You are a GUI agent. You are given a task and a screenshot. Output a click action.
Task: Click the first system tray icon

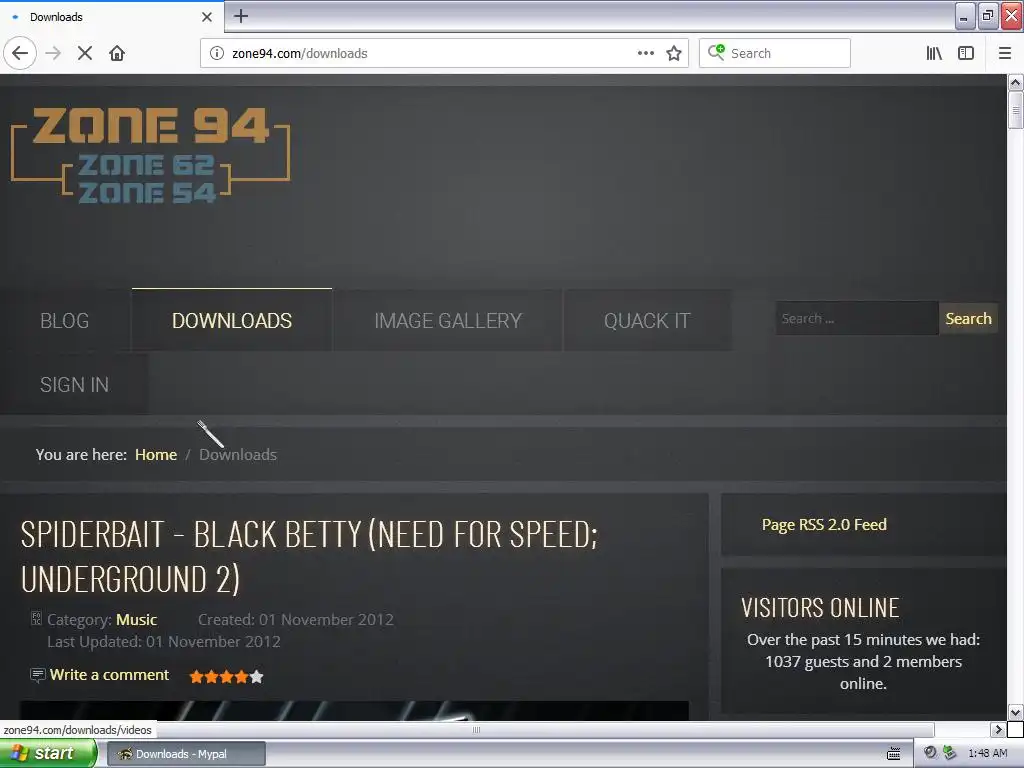click(930, 753)
